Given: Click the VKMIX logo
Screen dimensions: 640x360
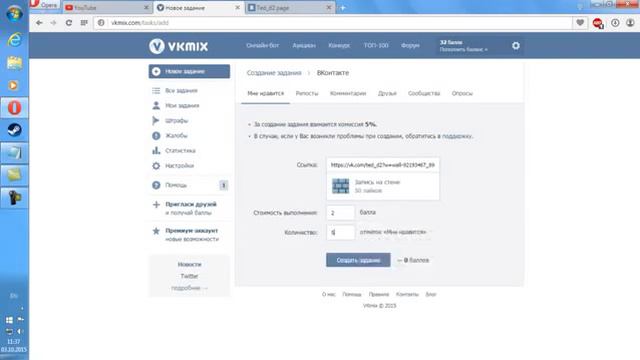Looking at the screenshot, I should 178,46.
